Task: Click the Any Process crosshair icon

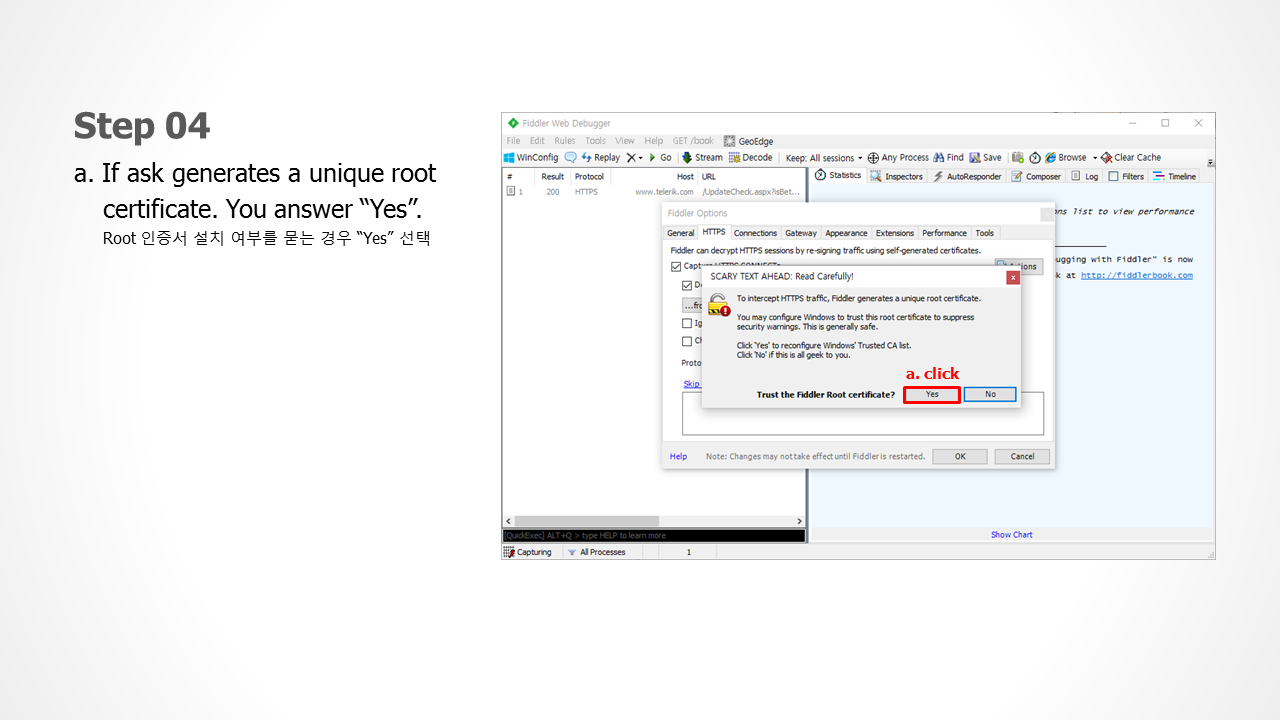Action: [873, 158]
